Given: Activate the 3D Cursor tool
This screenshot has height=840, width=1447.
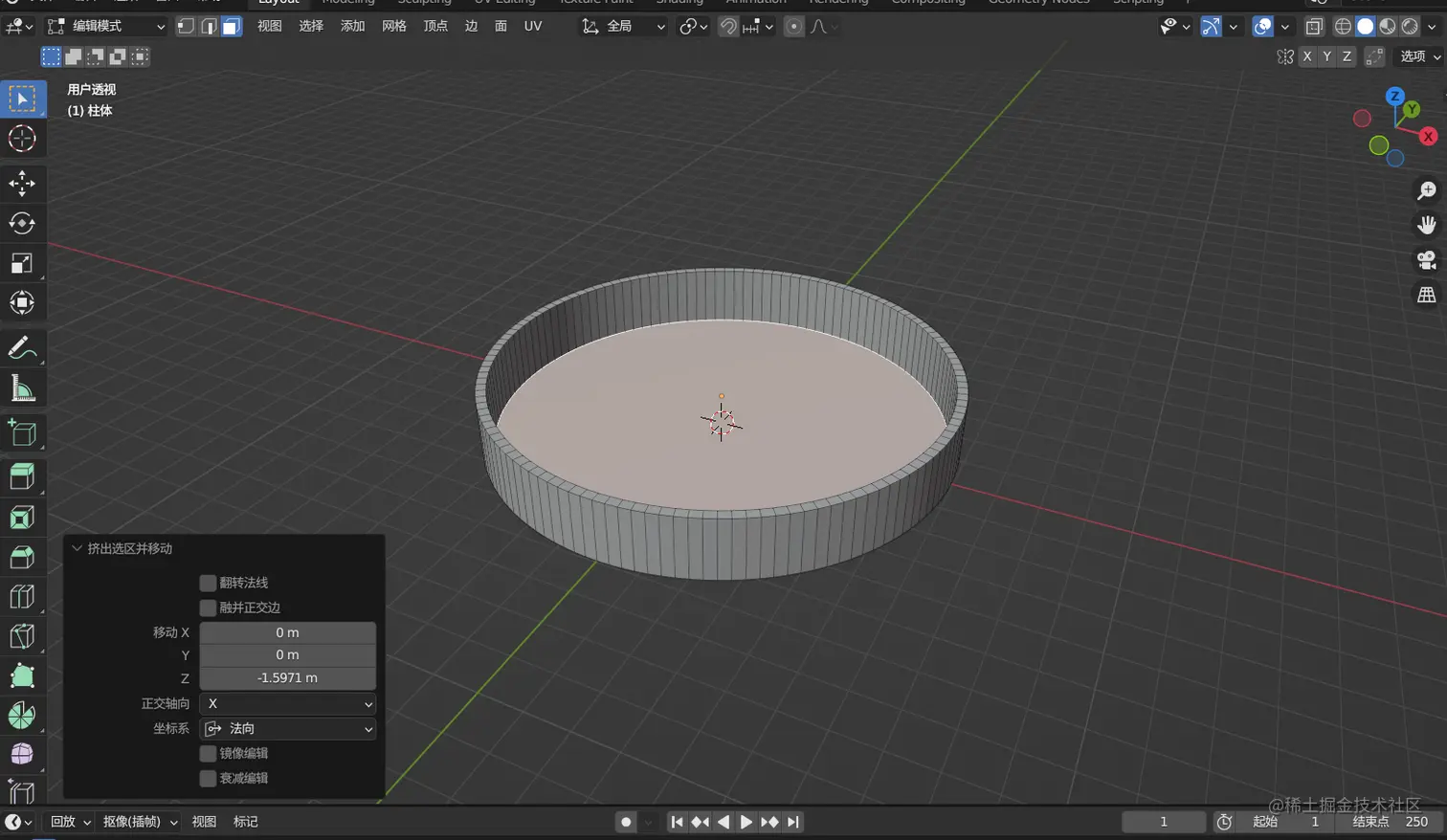Looking at the screenshot, I should (x=22, y=139).
